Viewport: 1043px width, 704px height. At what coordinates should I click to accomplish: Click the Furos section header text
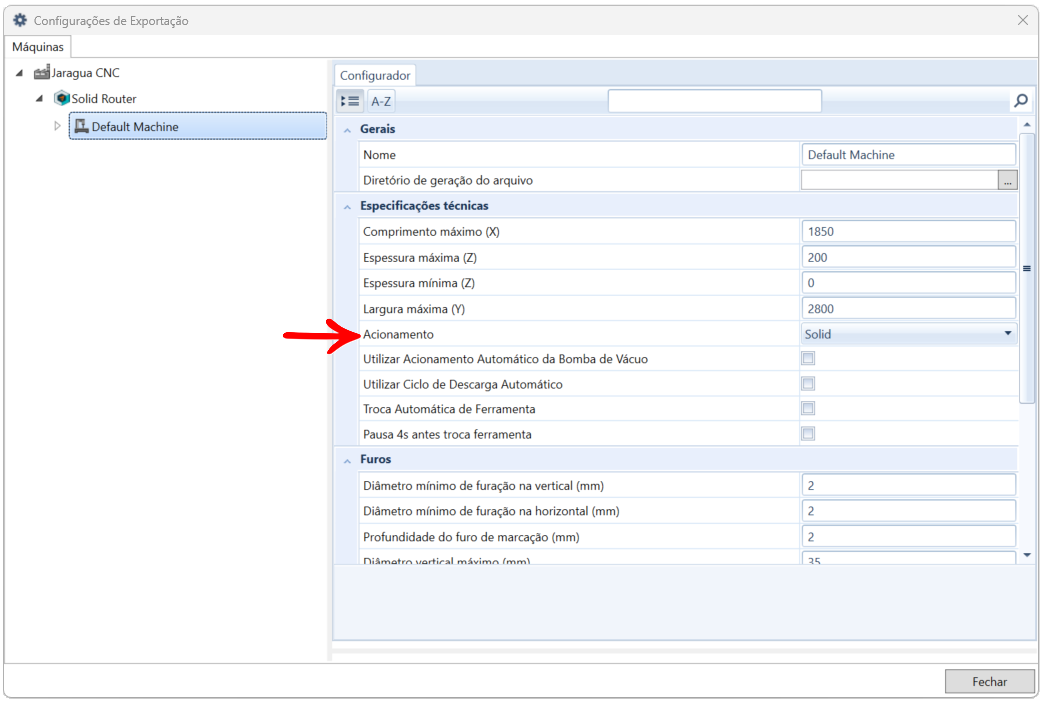pos(376,459)
